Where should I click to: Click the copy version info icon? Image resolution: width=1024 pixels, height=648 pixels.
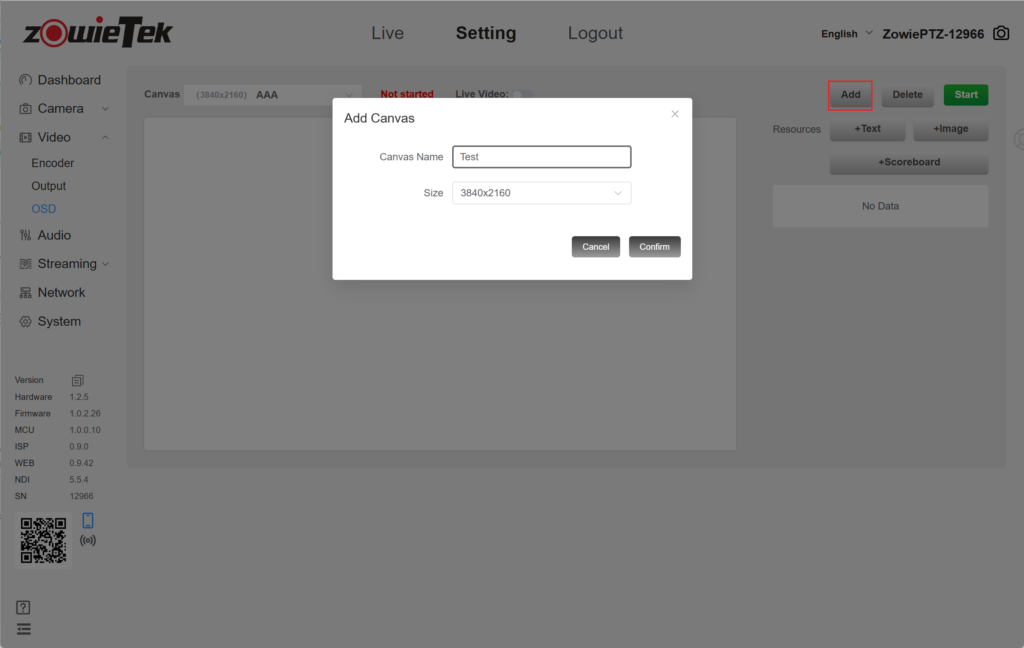(78, 380)
